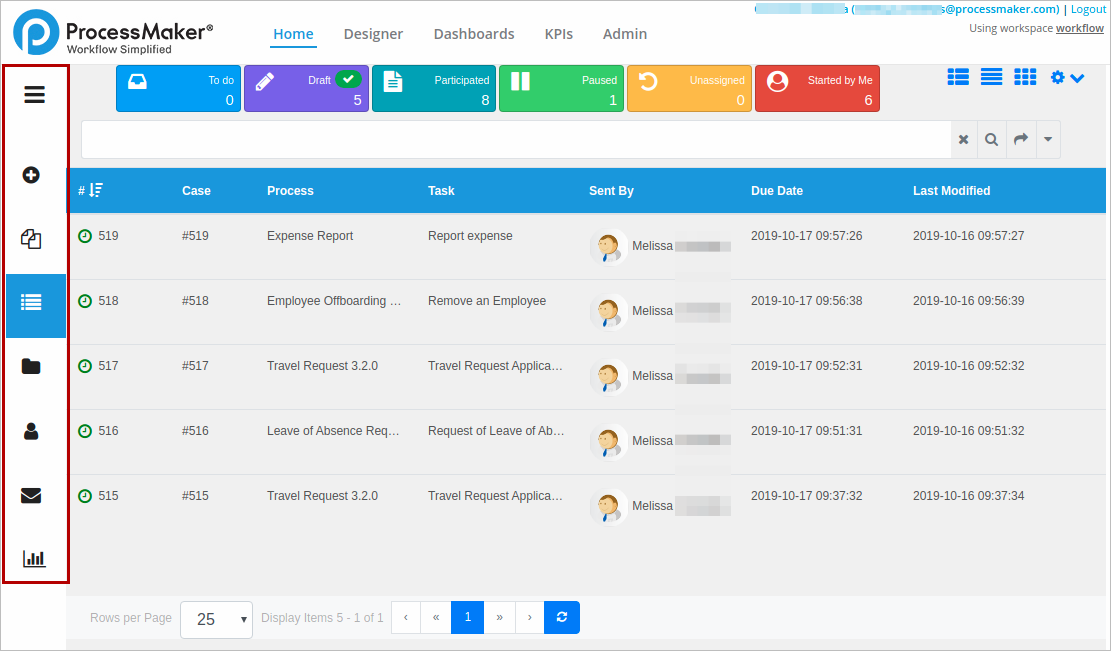1111x651 pixels.
Task: Click the blue refresh button in pagination
Action: (562, 618)
